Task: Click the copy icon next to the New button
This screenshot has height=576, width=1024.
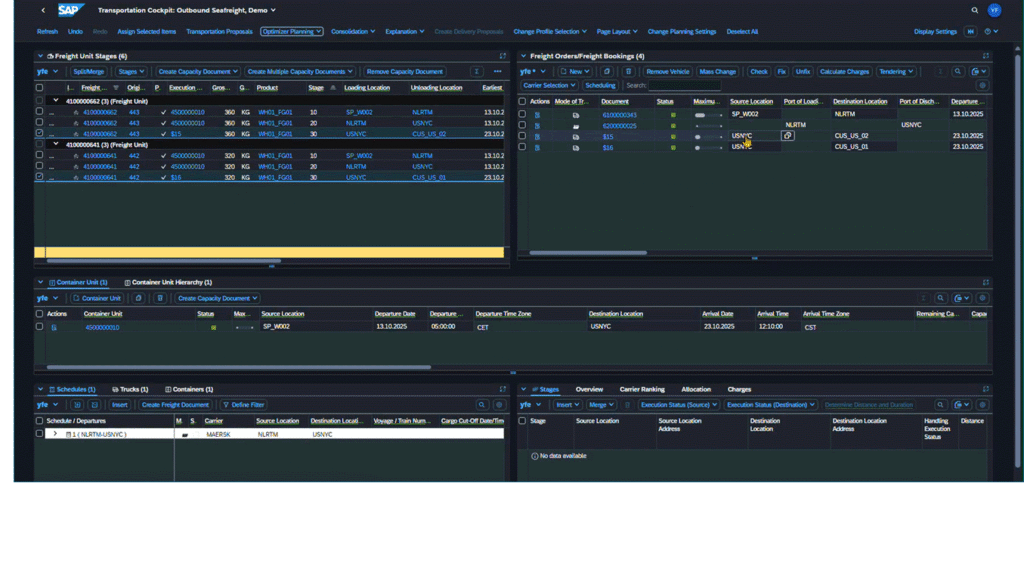Action: (607, 72)
